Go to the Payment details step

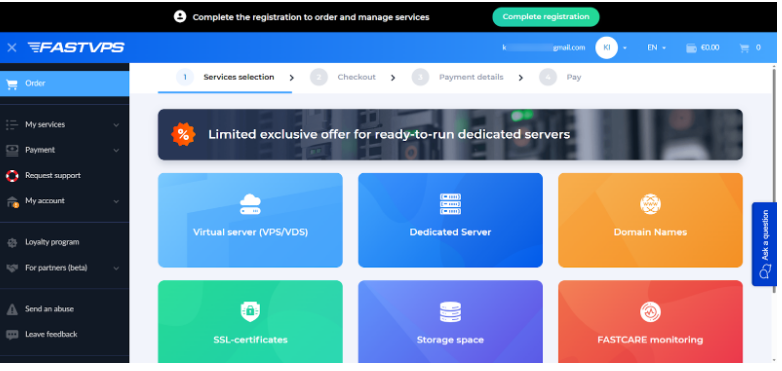tap(457, 77)
